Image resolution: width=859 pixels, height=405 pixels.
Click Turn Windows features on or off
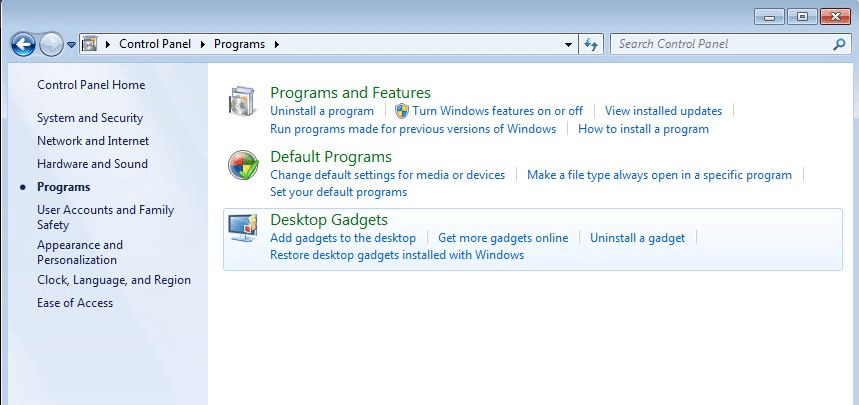pyautogui.click(x=497, y=111)
